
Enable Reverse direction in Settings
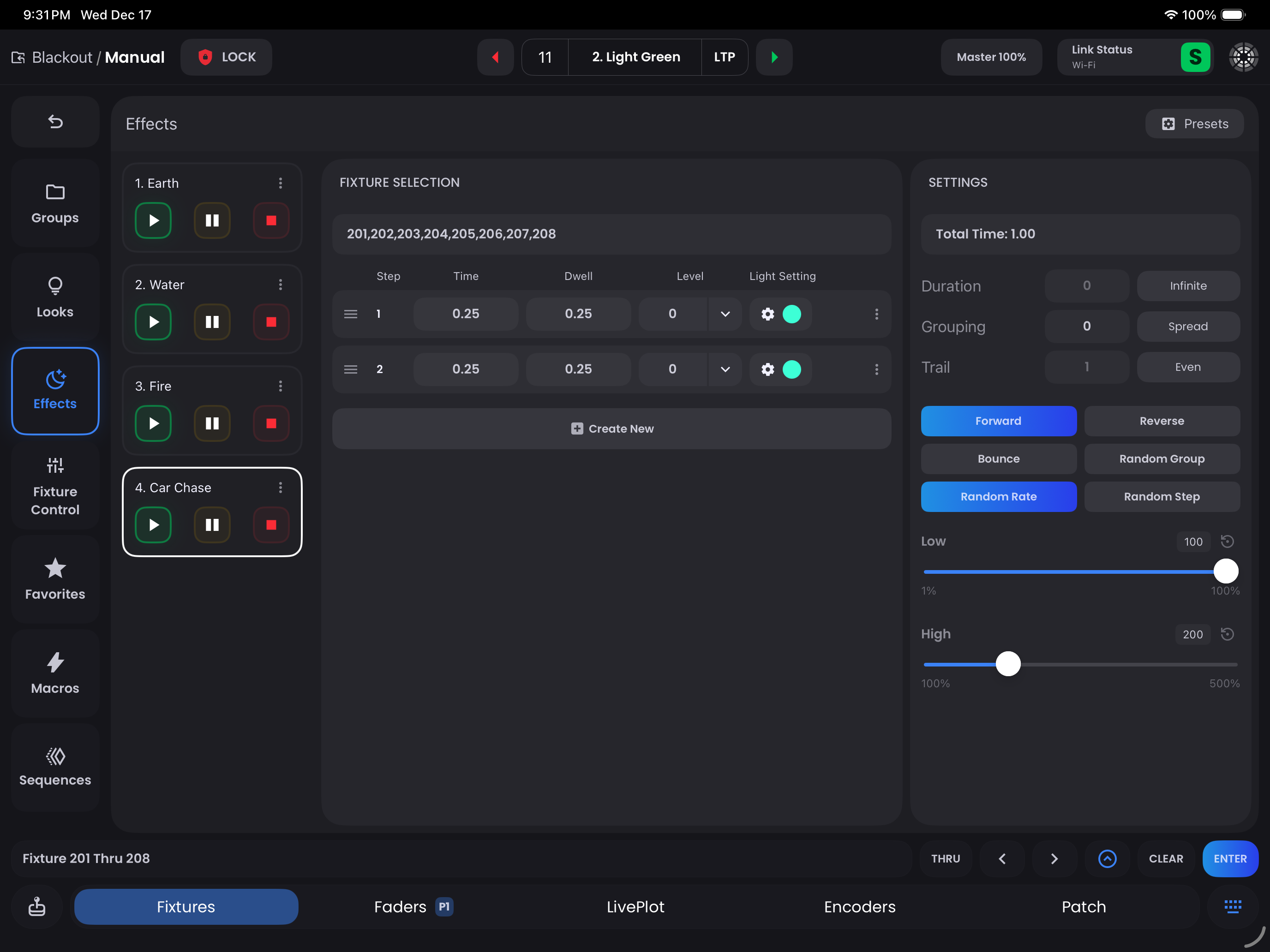(x=1162, y=421)
